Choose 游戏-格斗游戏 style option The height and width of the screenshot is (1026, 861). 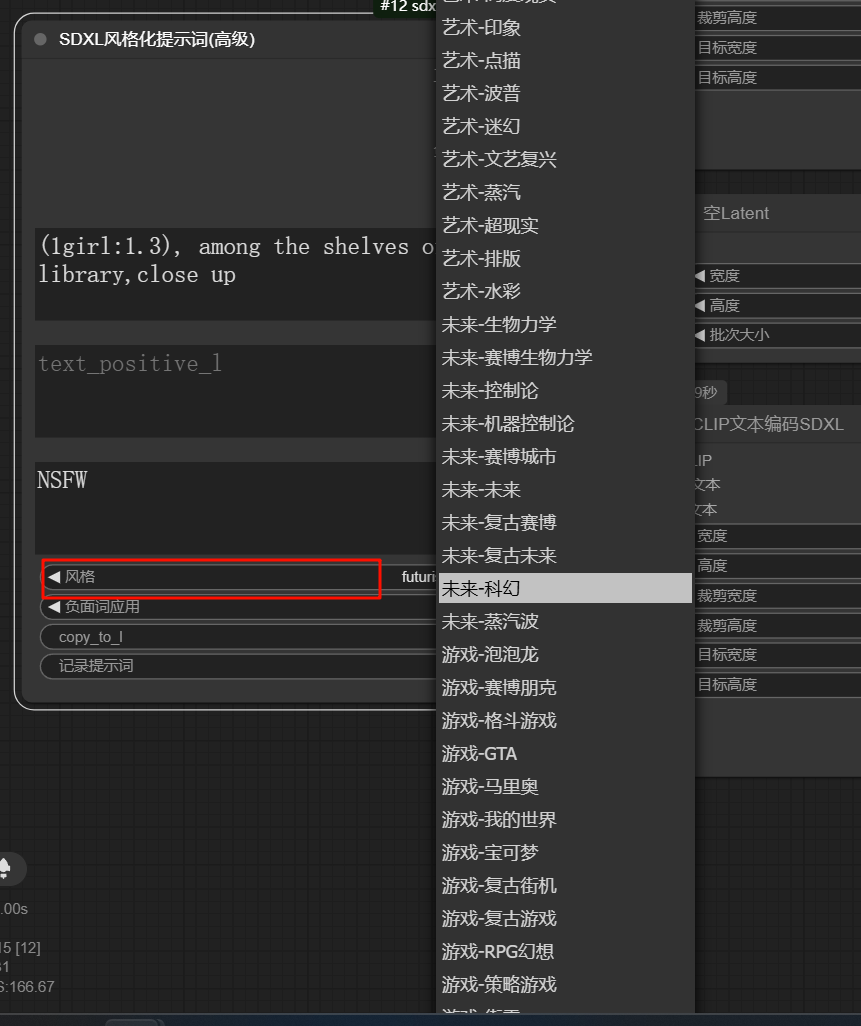coord(565,720)
